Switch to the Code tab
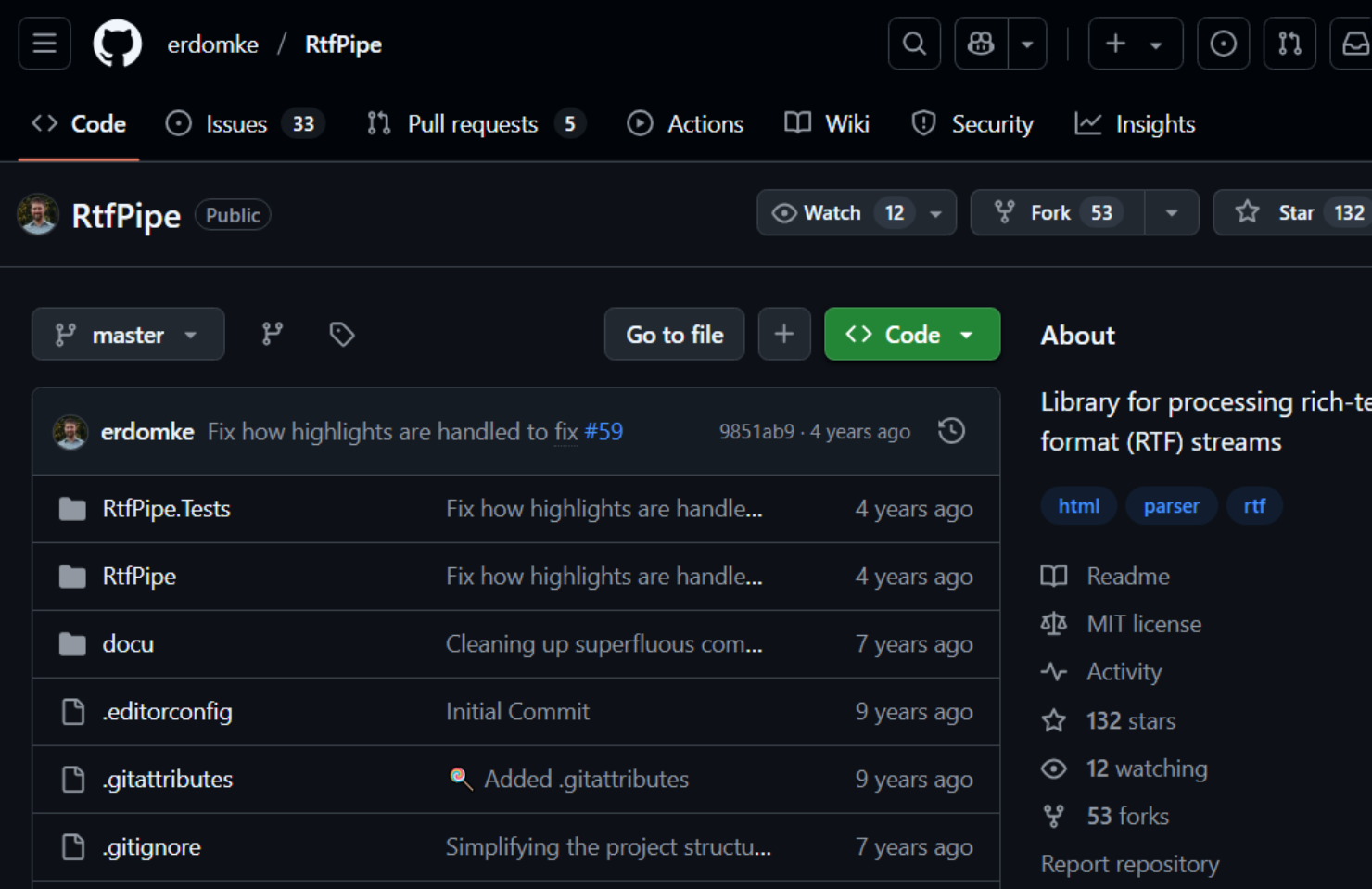The image size is (1372, 889). click(x=79, y=123)
